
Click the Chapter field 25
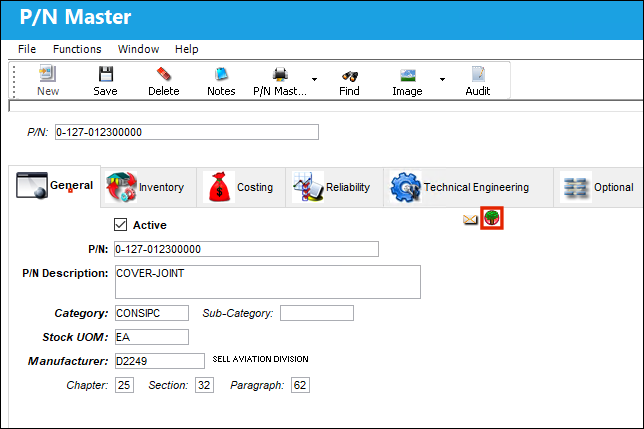[124, 385]
